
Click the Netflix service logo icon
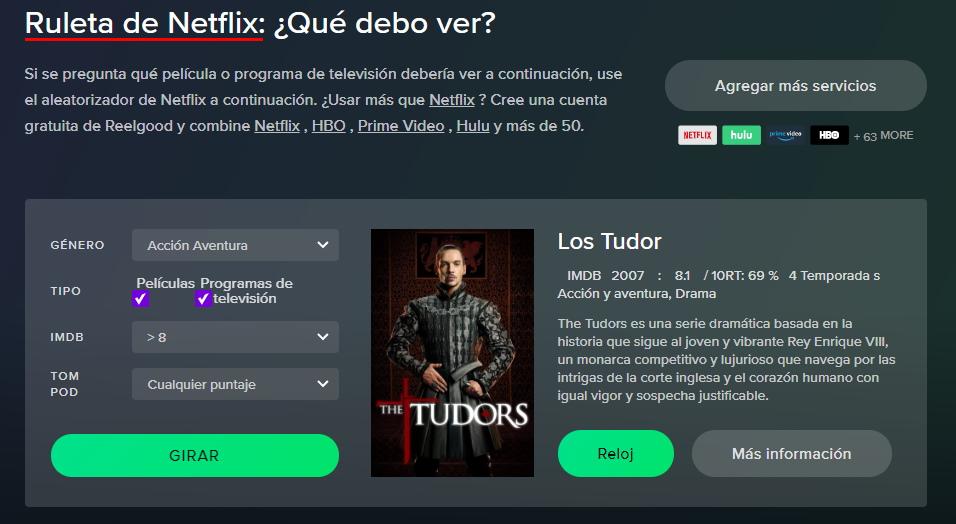coord(697,135)
